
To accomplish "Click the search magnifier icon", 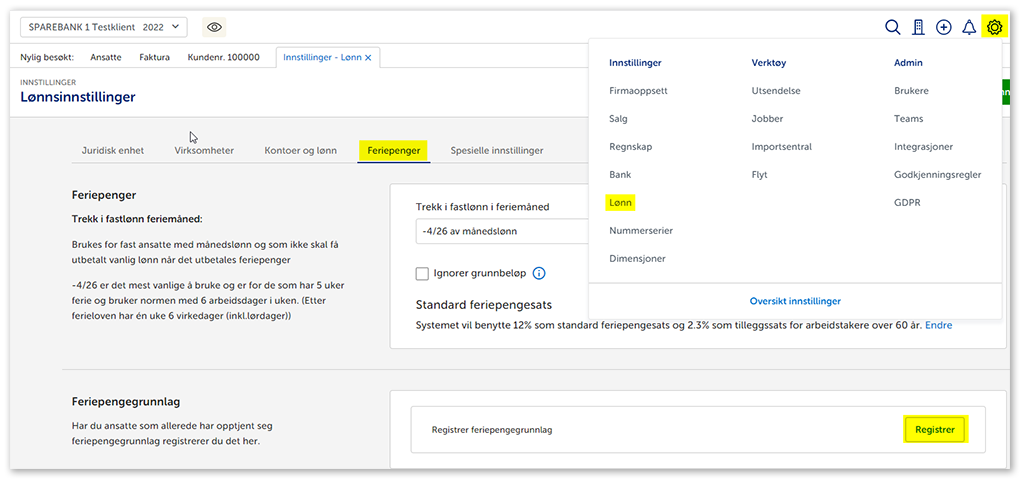I will (892, 27).
